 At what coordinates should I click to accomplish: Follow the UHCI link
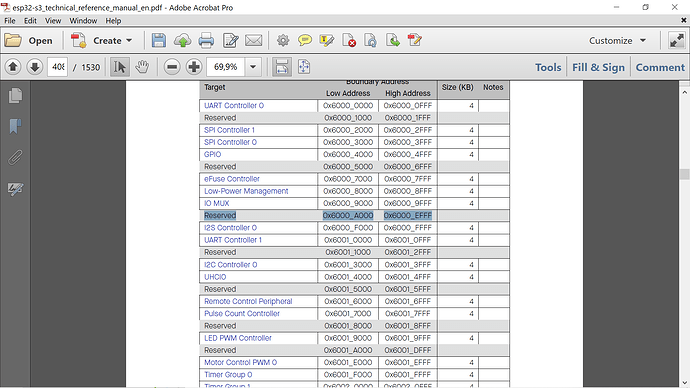click(x=215, y=277)
